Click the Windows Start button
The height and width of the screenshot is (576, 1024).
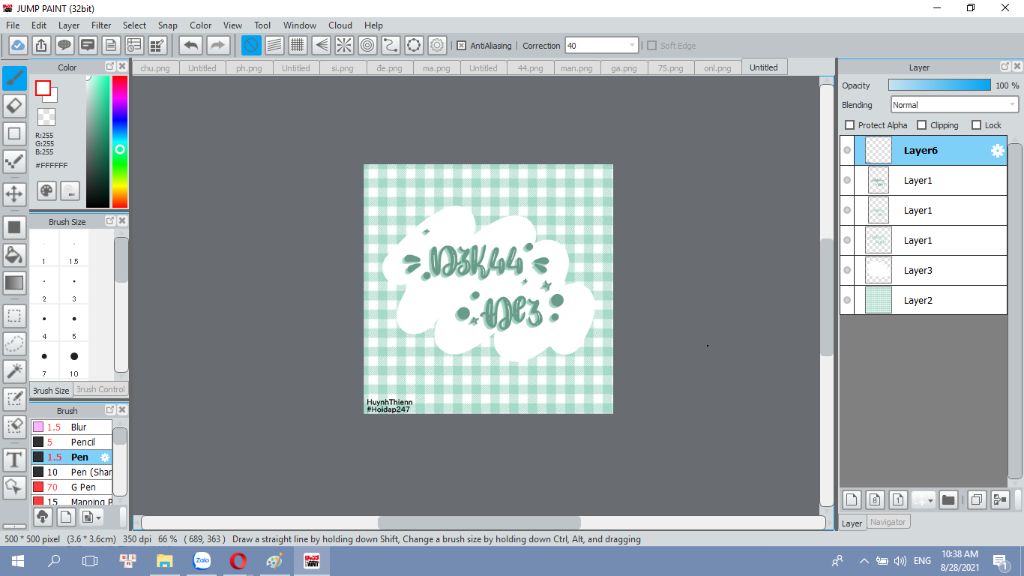coord(18,561)
